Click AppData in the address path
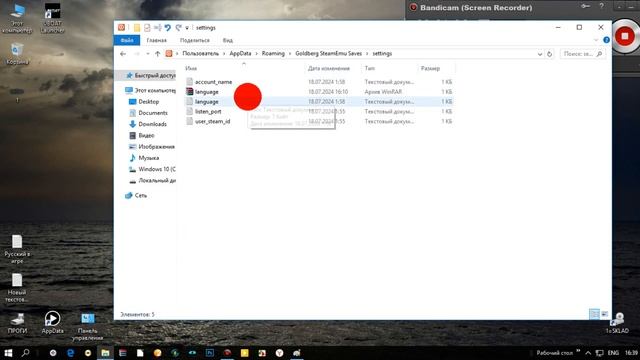The image size is (640, 360). click(x=240, y=53)
